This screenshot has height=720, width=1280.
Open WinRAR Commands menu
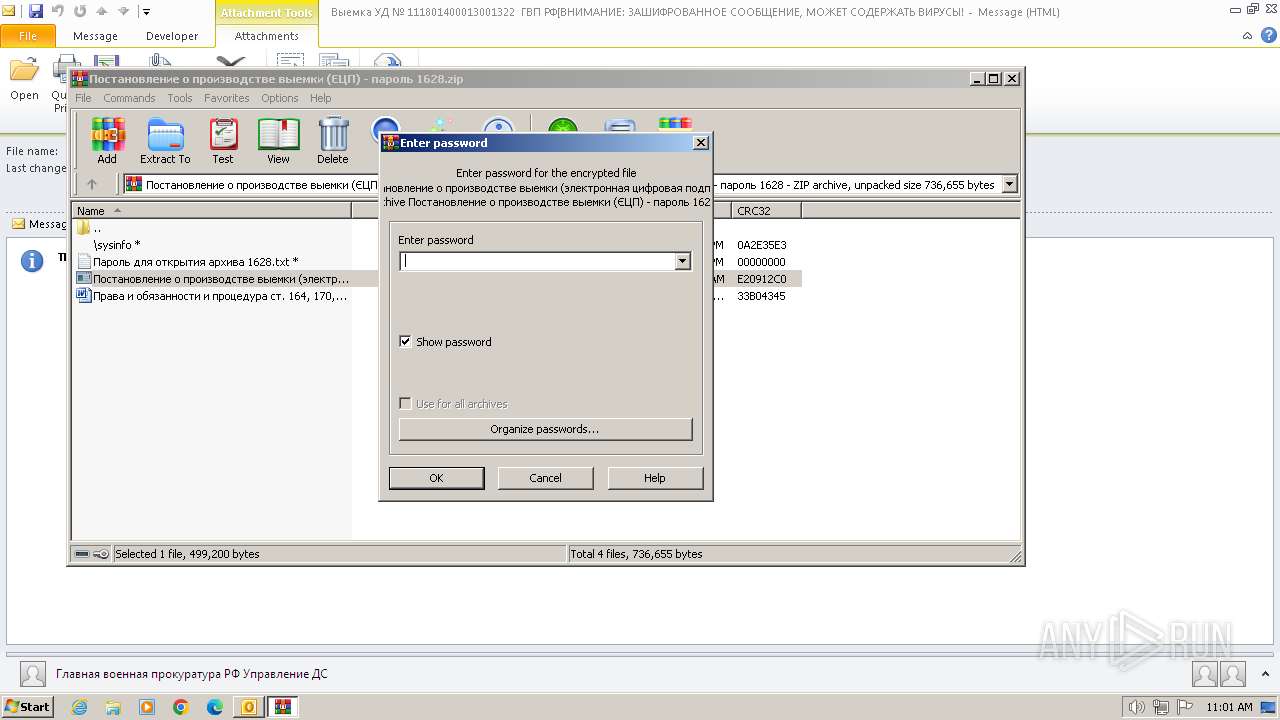[129, 98]
